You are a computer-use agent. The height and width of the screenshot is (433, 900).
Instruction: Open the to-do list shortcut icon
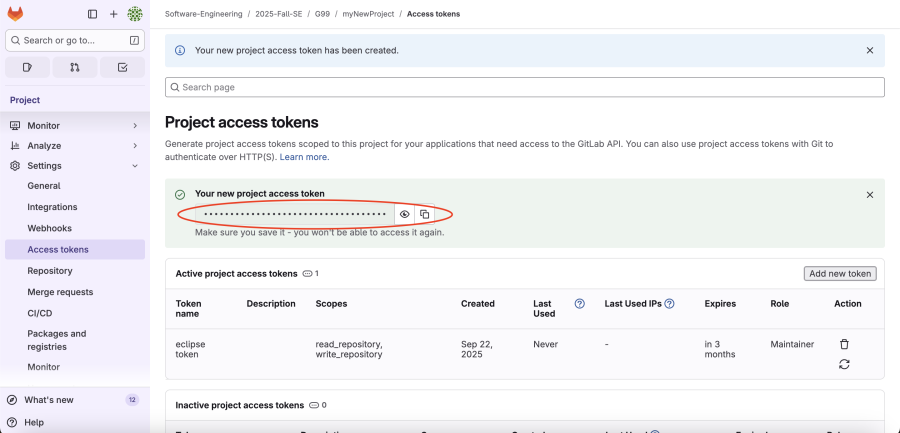(122, 67)
